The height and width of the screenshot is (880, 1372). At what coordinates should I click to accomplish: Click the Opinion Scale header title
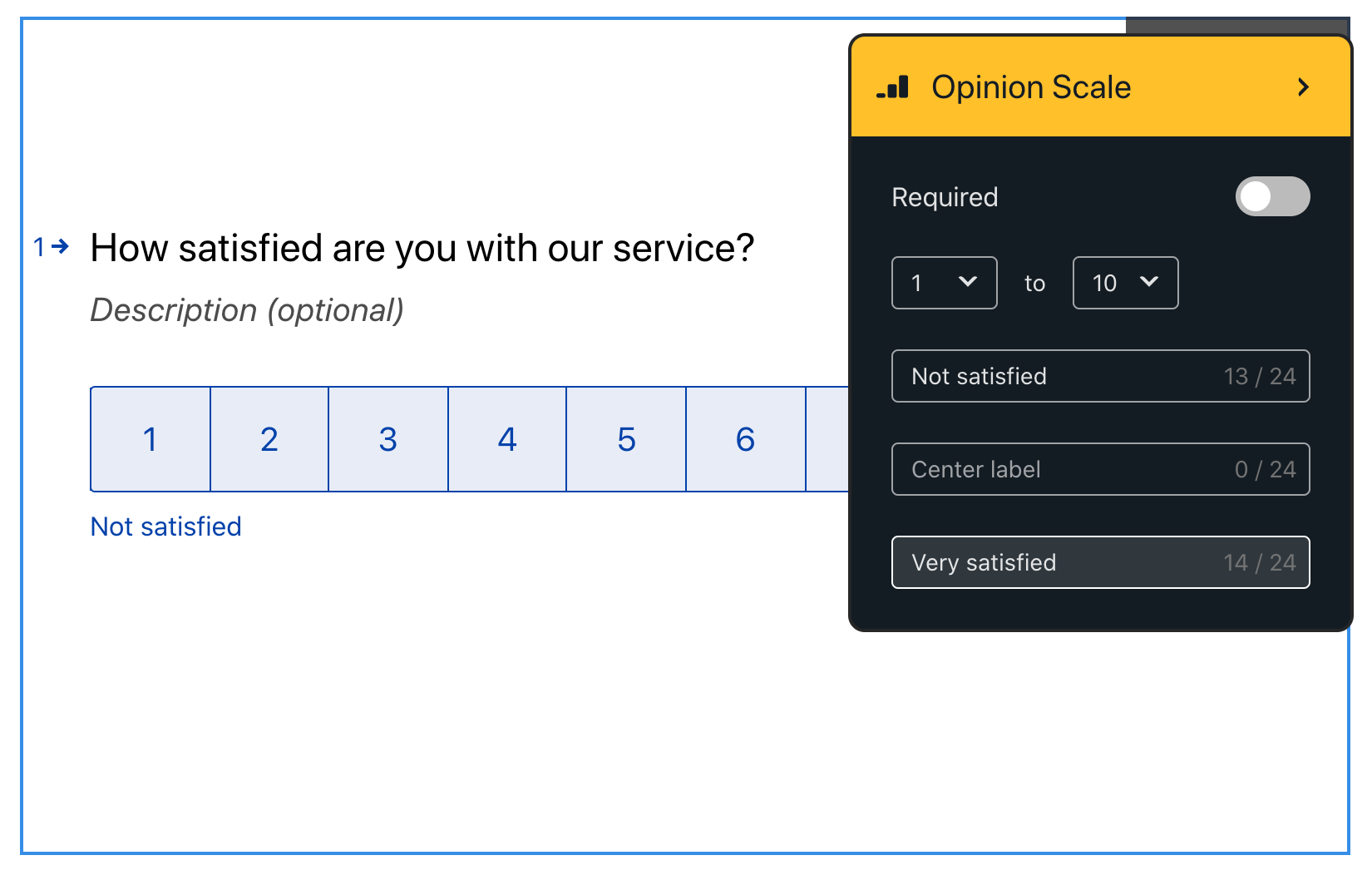coord(1031,87)
